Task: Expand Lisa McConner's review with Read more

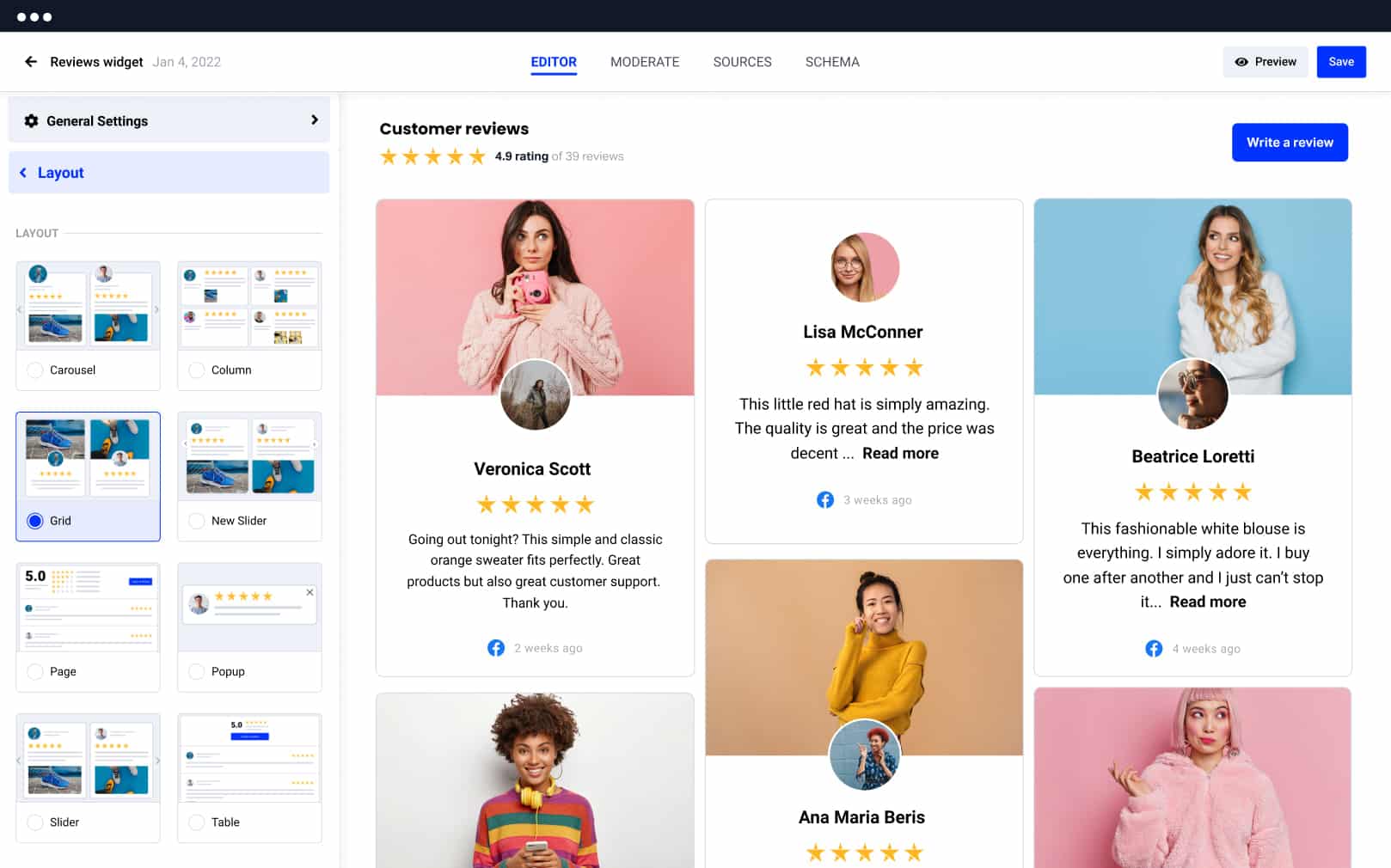Action: pos(900,454)
